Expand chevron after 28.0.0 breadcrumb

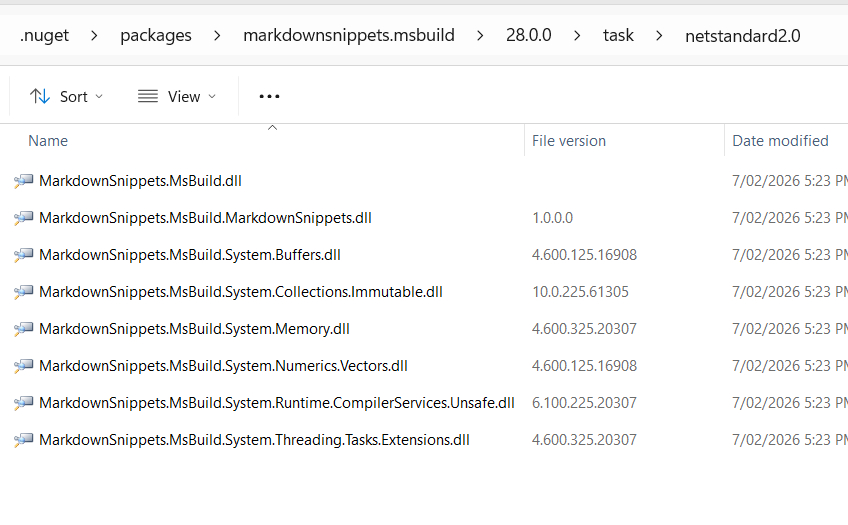(x=577, y=36)
